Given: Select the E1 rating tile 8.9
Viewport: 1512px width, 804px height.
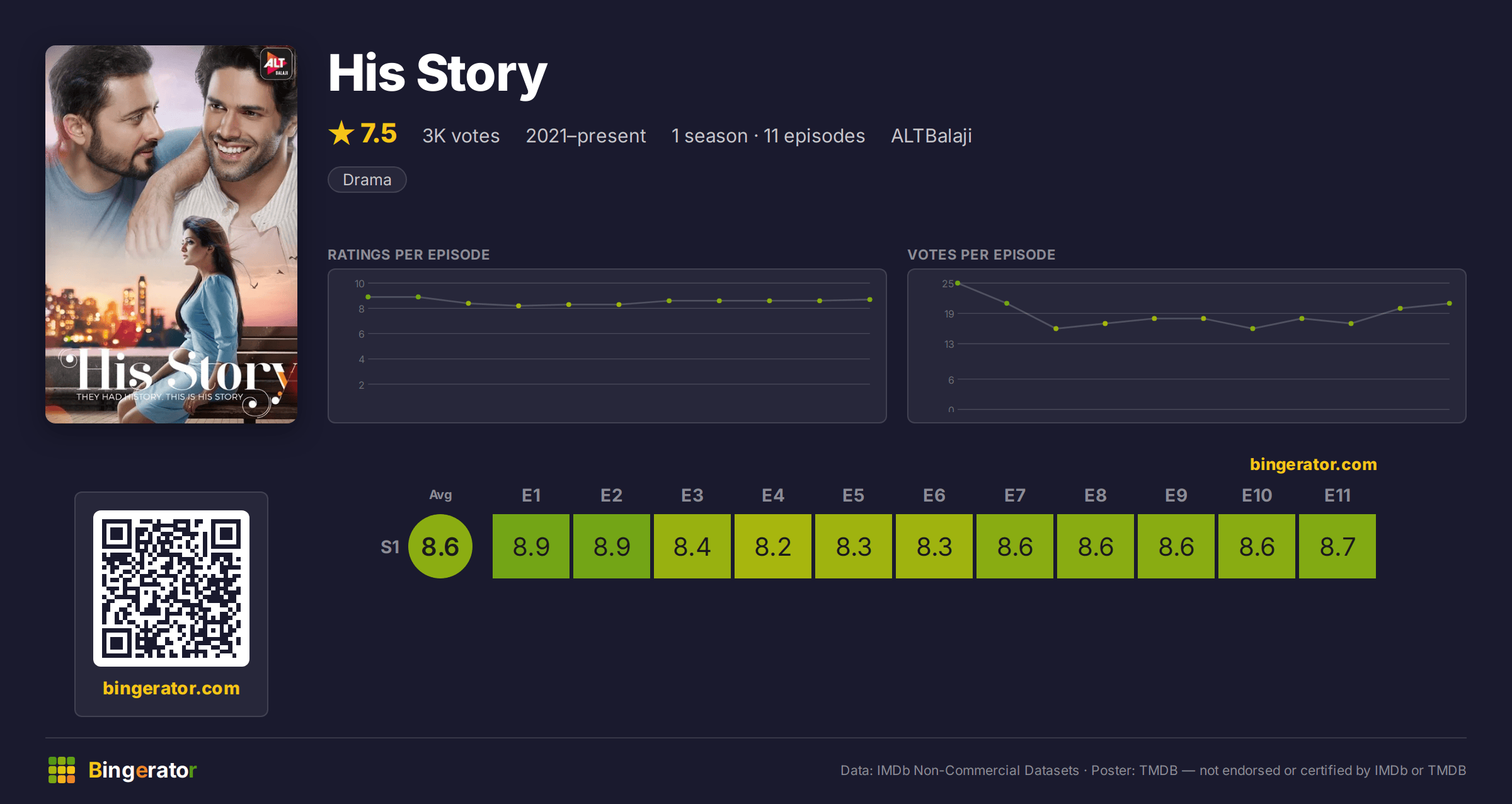Looking at the screenshot, I should point(531,546).
